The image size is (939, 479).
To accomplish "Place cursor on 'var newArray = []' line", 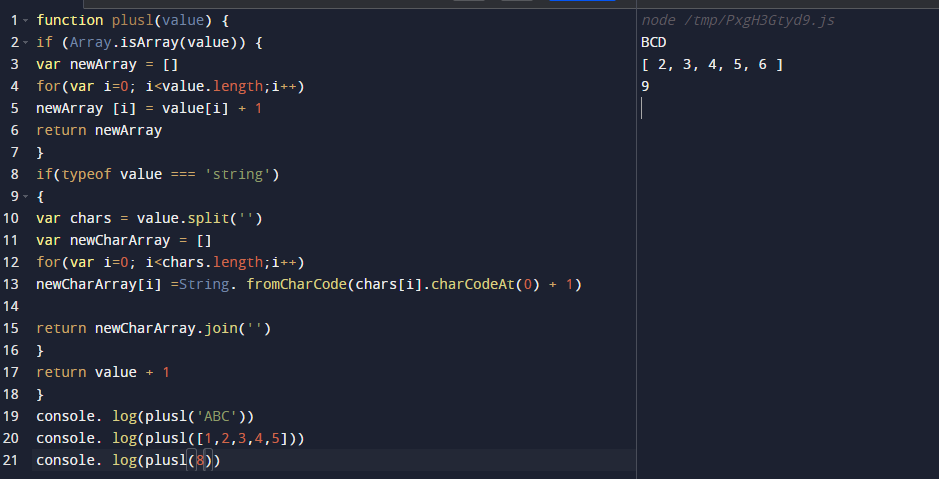I will (x=107, y=65).
